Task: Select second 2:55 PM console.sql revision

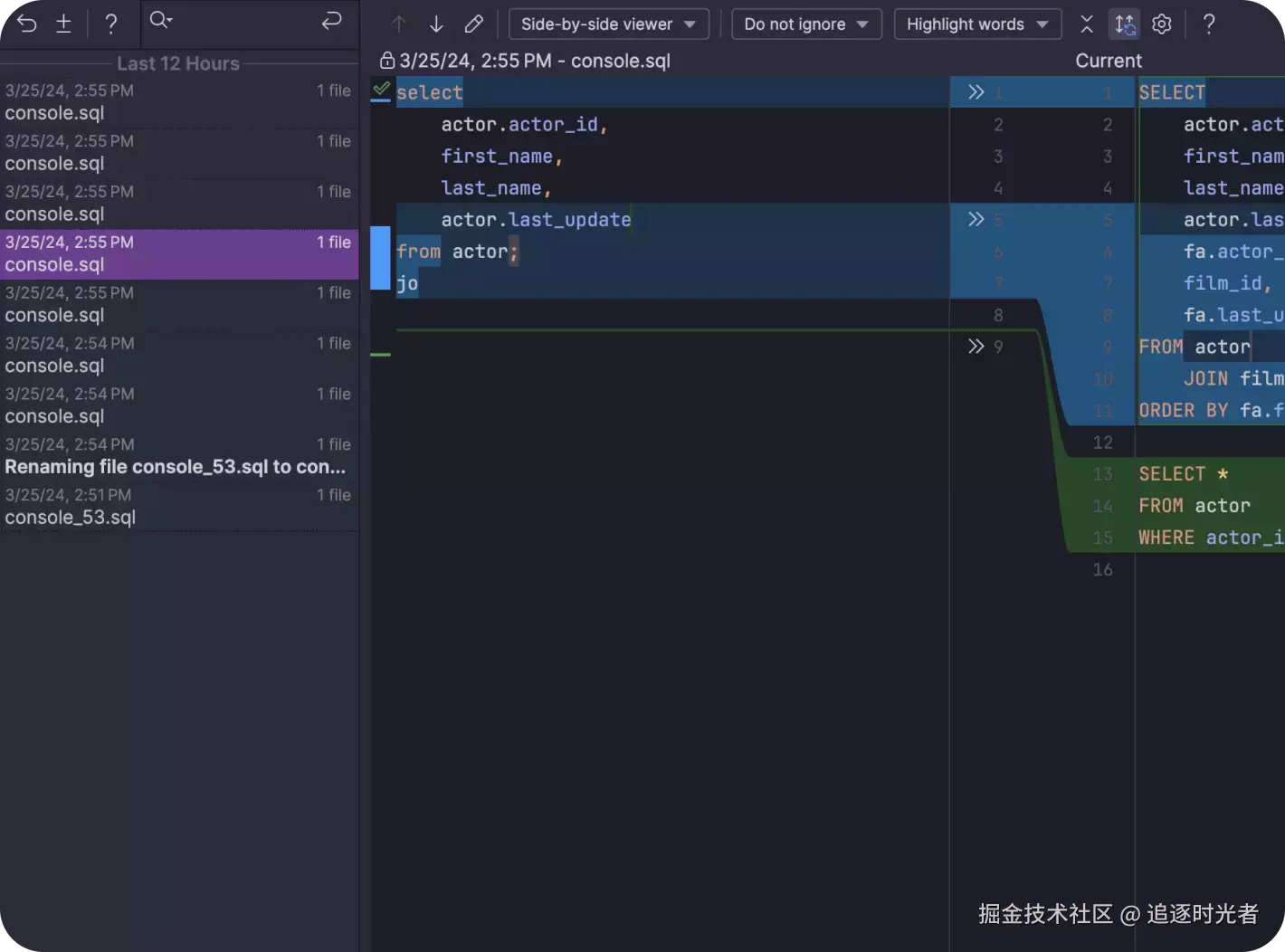Action: coord(179,153)
